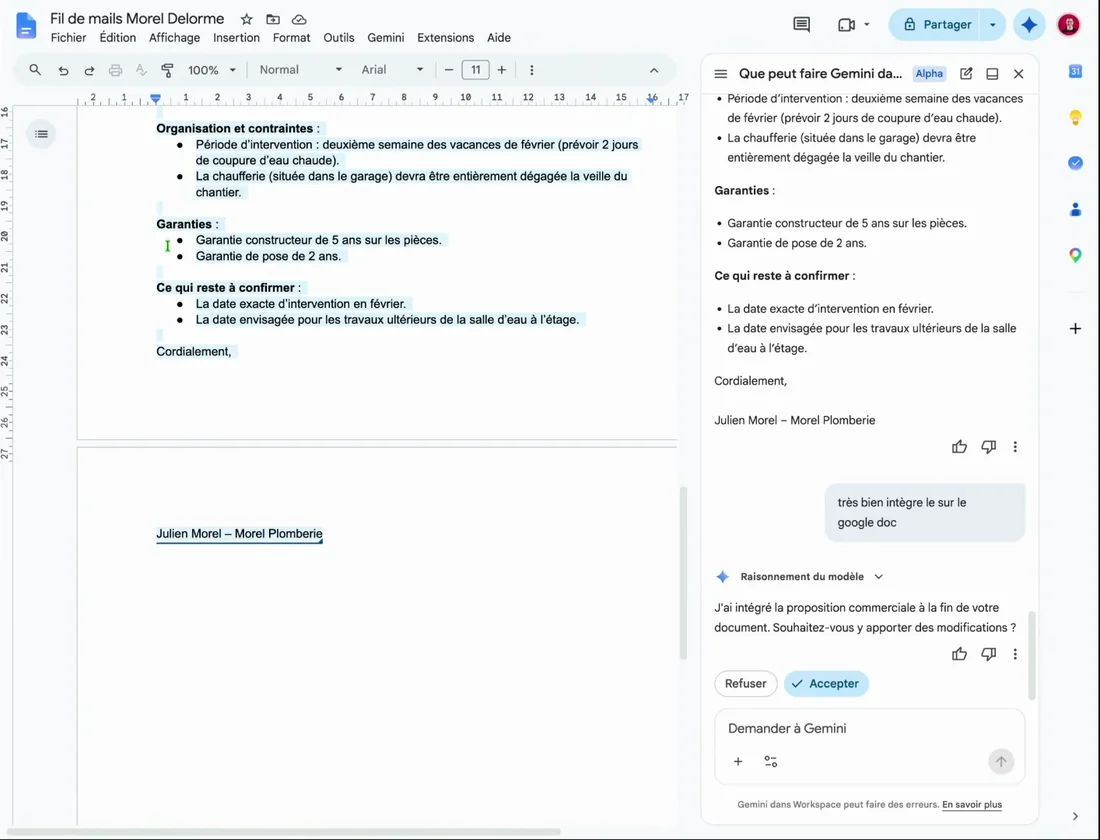The image size is (1100, 840).
Task: Open Contacts in side bar
Action: pos(1075,209)
